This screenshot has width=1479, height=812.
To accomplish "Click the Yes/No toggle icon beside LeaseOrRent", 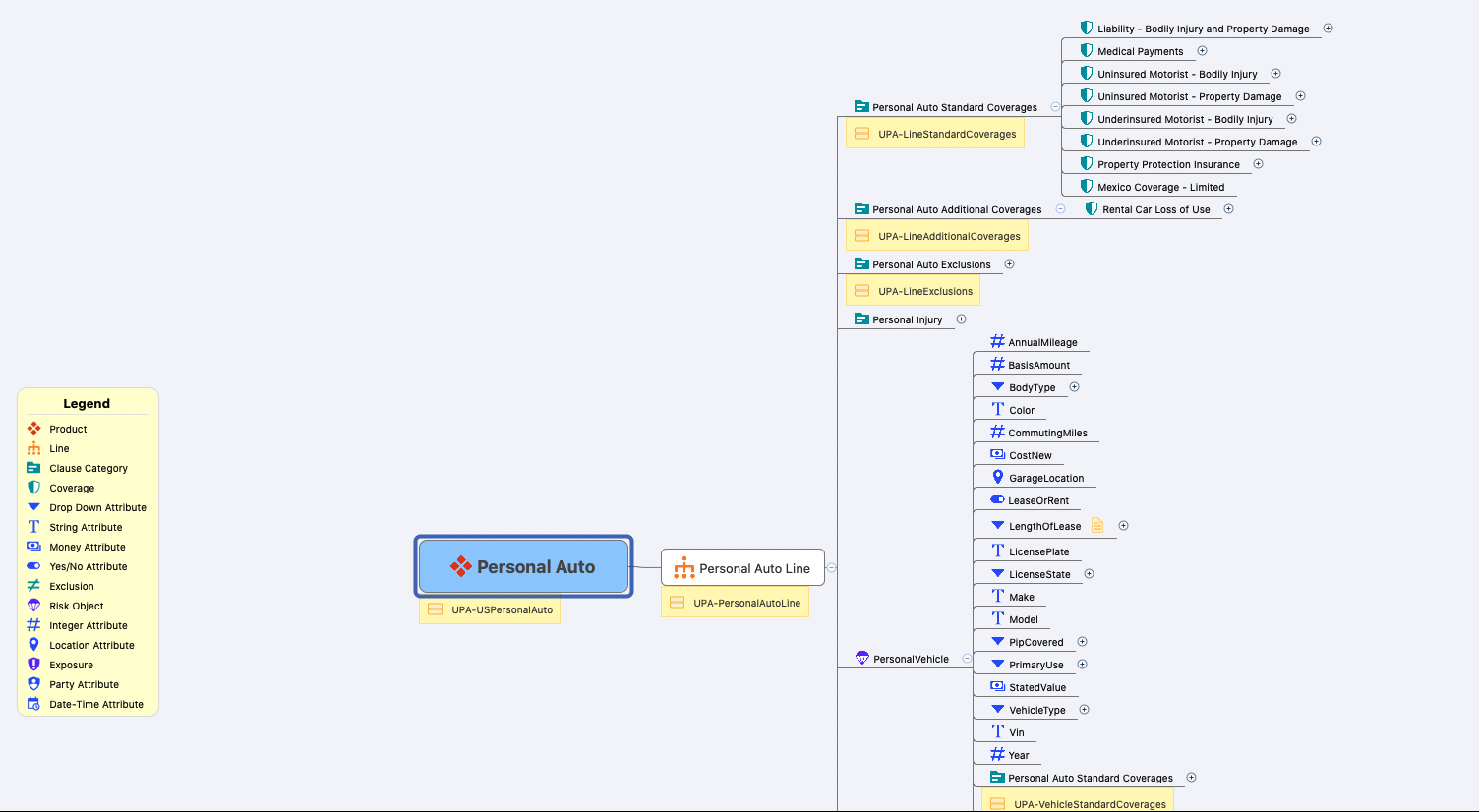I will click(x=997, y=499).
